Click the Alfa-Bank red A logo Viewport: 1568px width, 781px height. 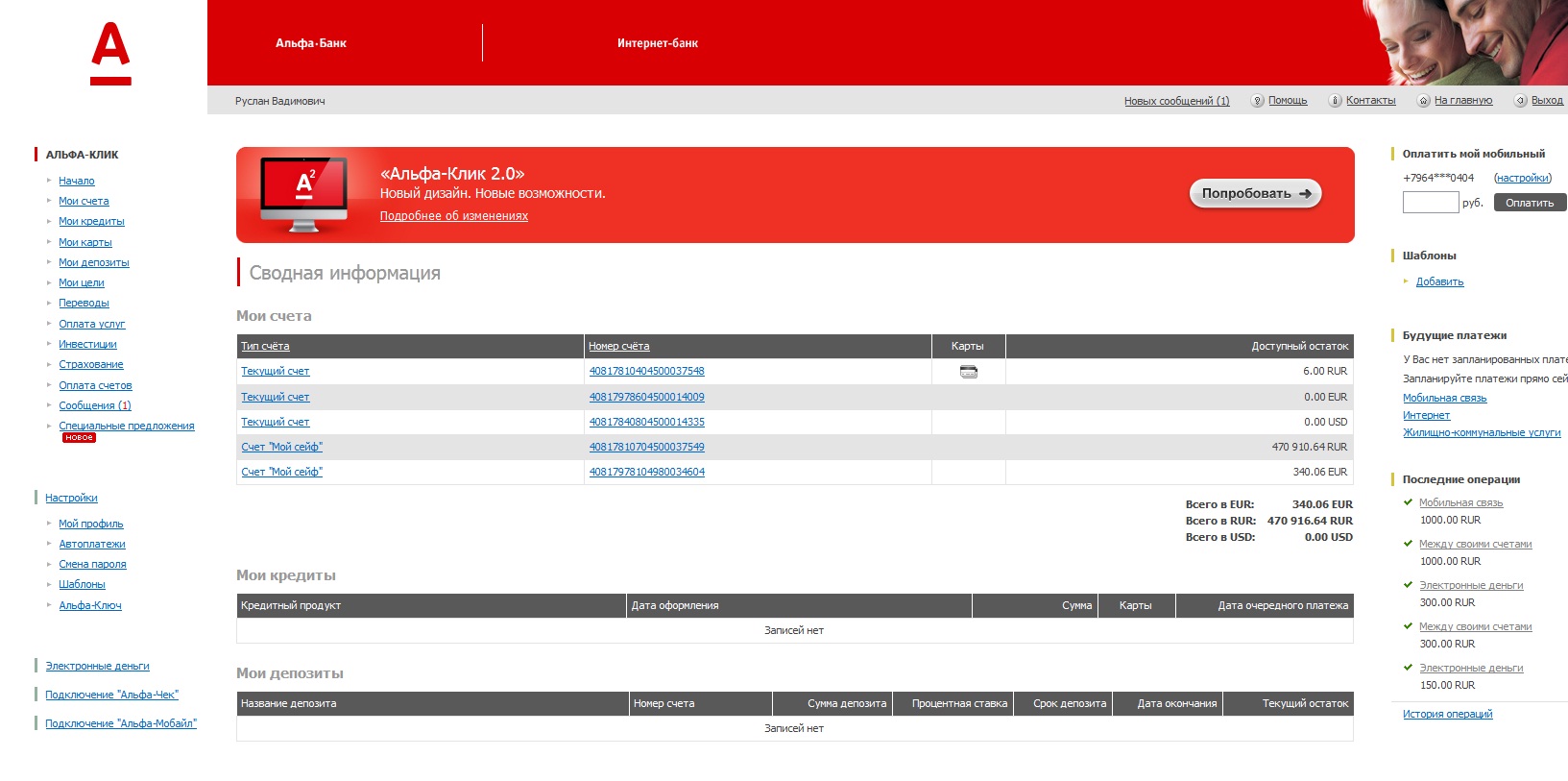coord(110,54)
